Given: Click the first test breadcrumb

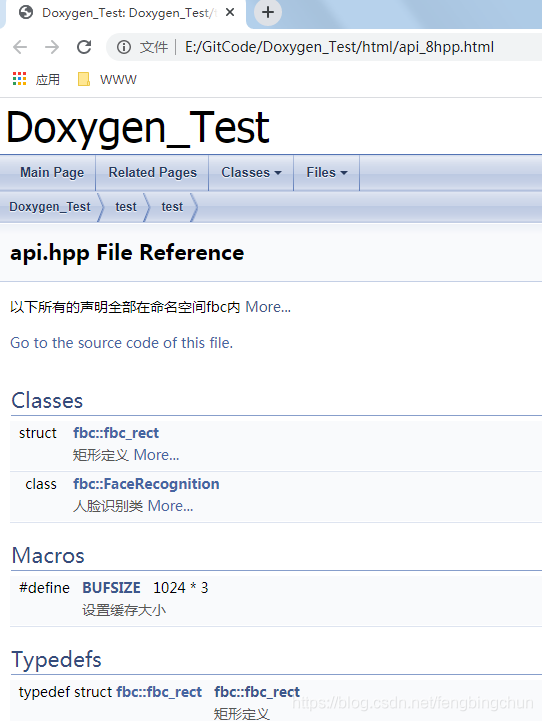Looking at the screenshot, I should (126, 206).
